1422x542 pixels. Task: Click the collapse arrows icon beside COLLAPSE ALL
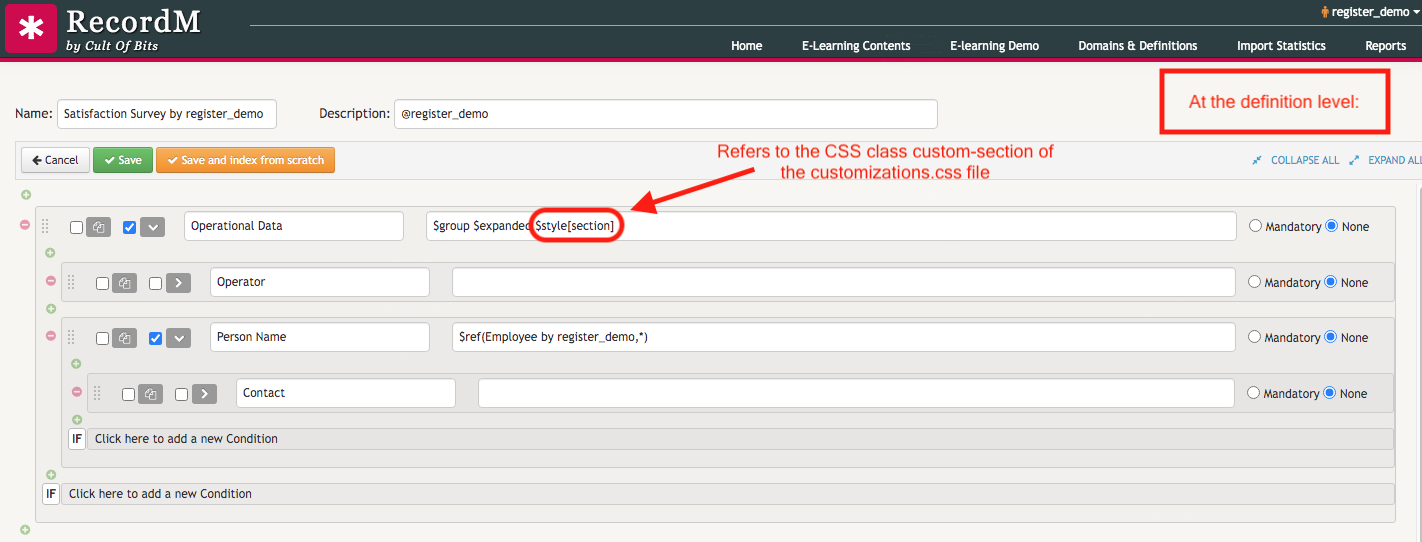[x=1257, y=160]
